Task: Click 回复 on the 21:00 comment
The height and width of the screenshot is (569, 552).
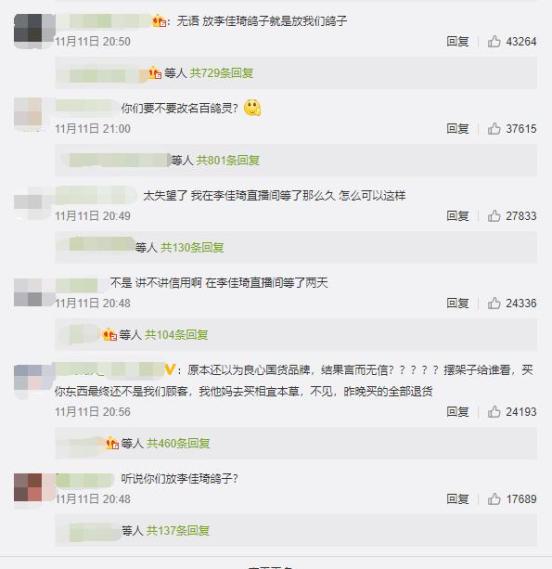Action: [x=458, y=128]
